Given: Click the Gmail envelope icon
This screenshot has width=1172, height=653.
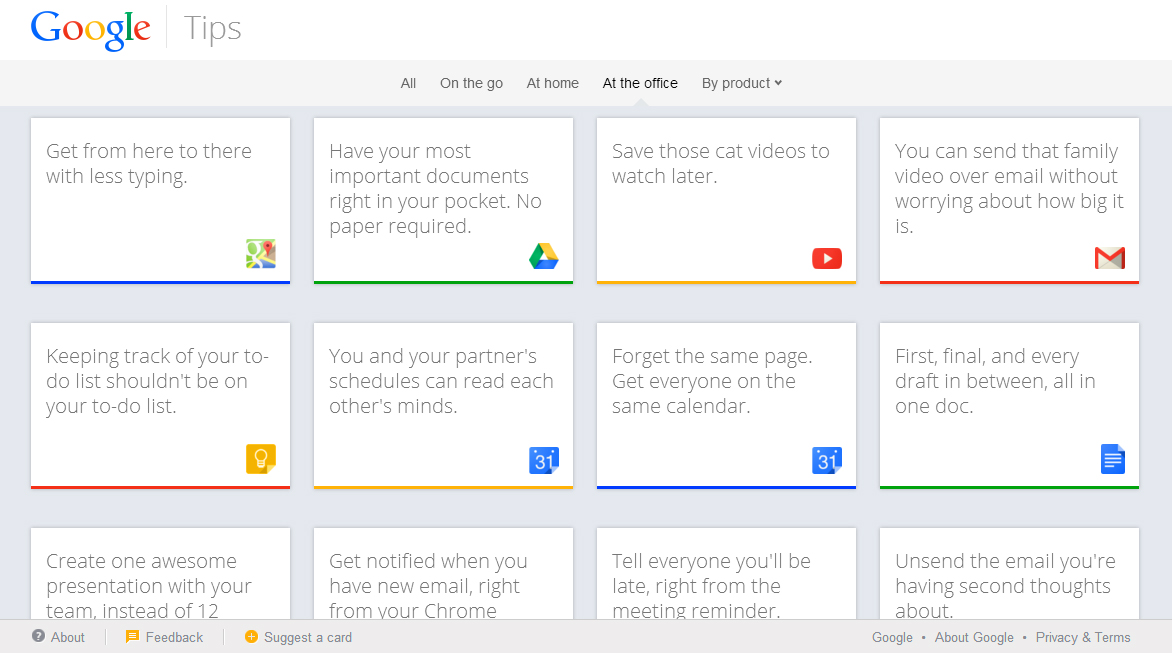Looking at the screenshot, I should 1110,258.
